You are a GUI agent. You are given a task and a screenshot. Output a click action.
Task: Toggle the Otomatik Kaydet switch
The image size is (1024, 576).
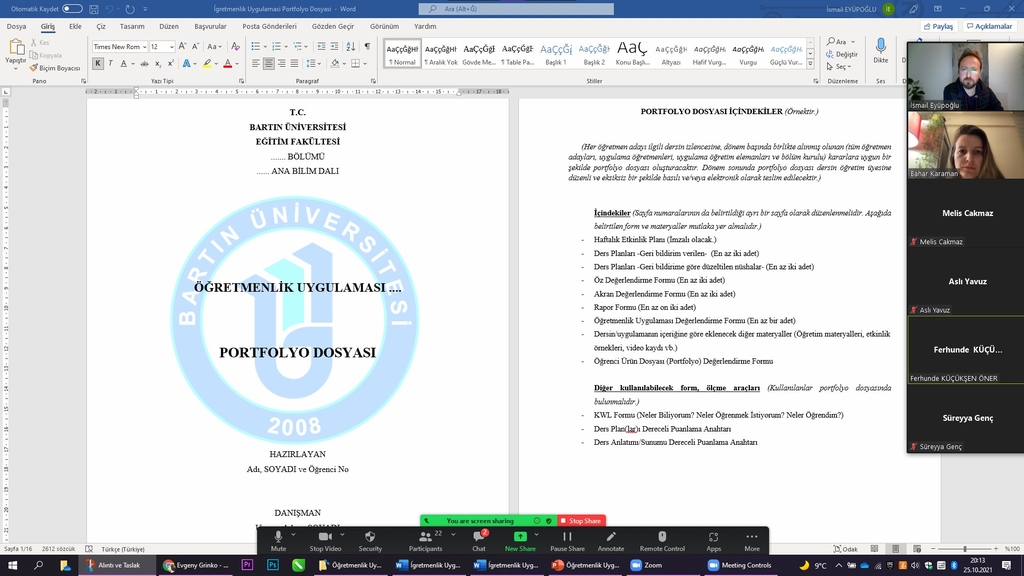click(x=72, y=8)
